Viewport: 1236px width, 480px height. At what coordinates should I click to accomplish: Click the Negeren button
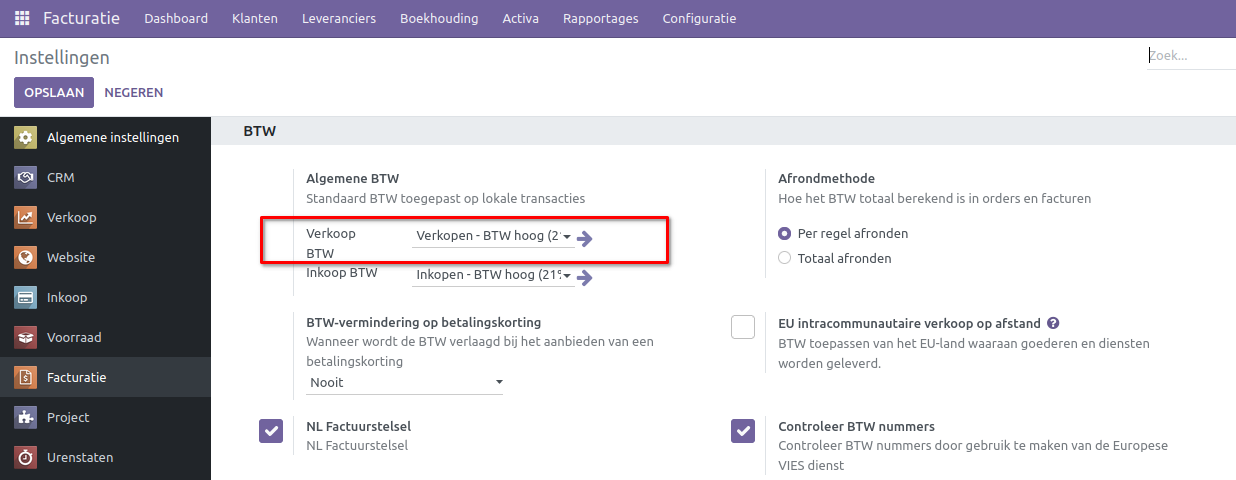[x=134, y=92]
